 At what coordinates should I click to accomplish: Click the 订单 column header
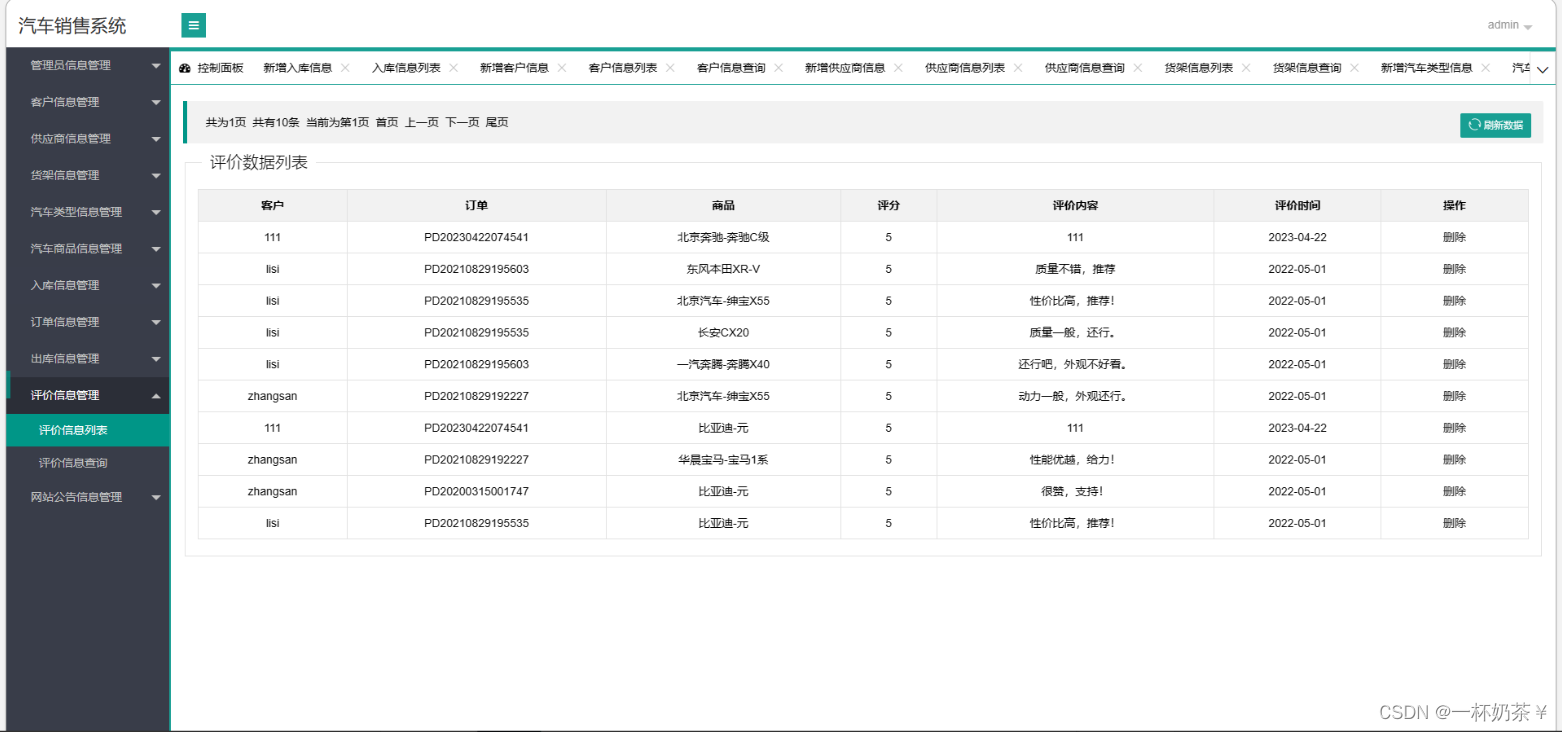476,205
